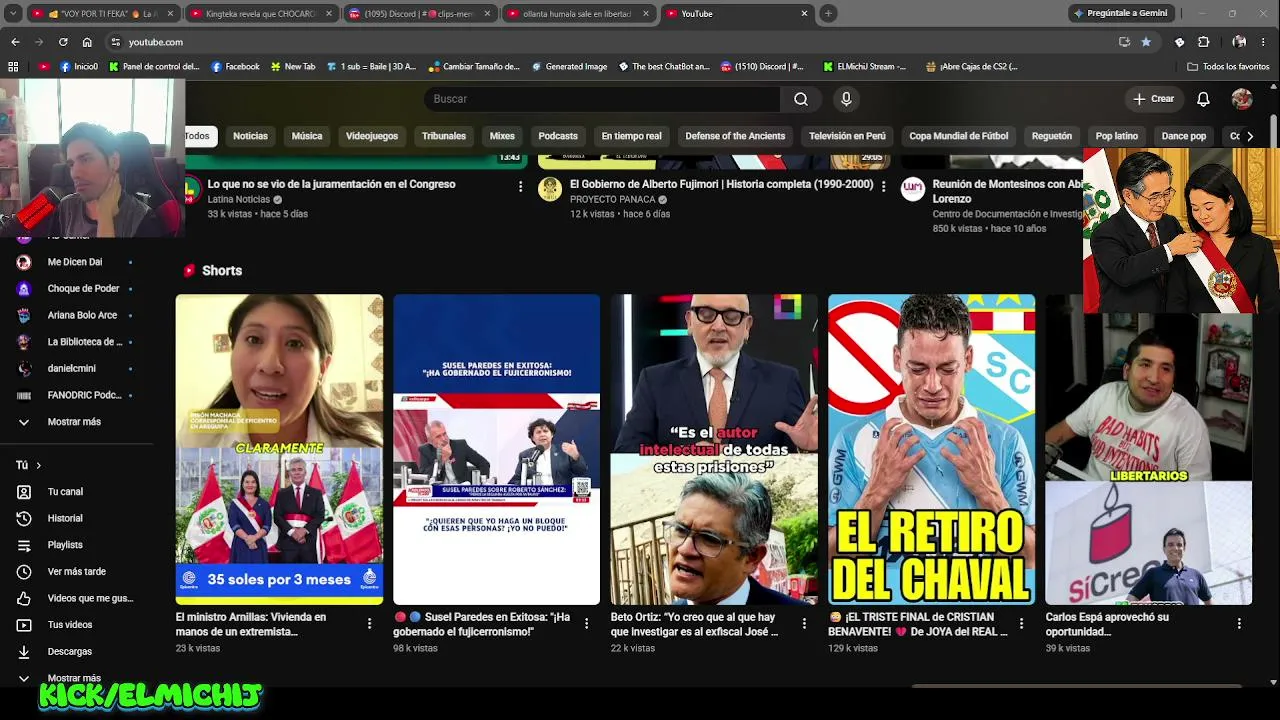Expand the Tú section chevron
The height and width of the screenshot is (720, 1280).
point(39,465)
